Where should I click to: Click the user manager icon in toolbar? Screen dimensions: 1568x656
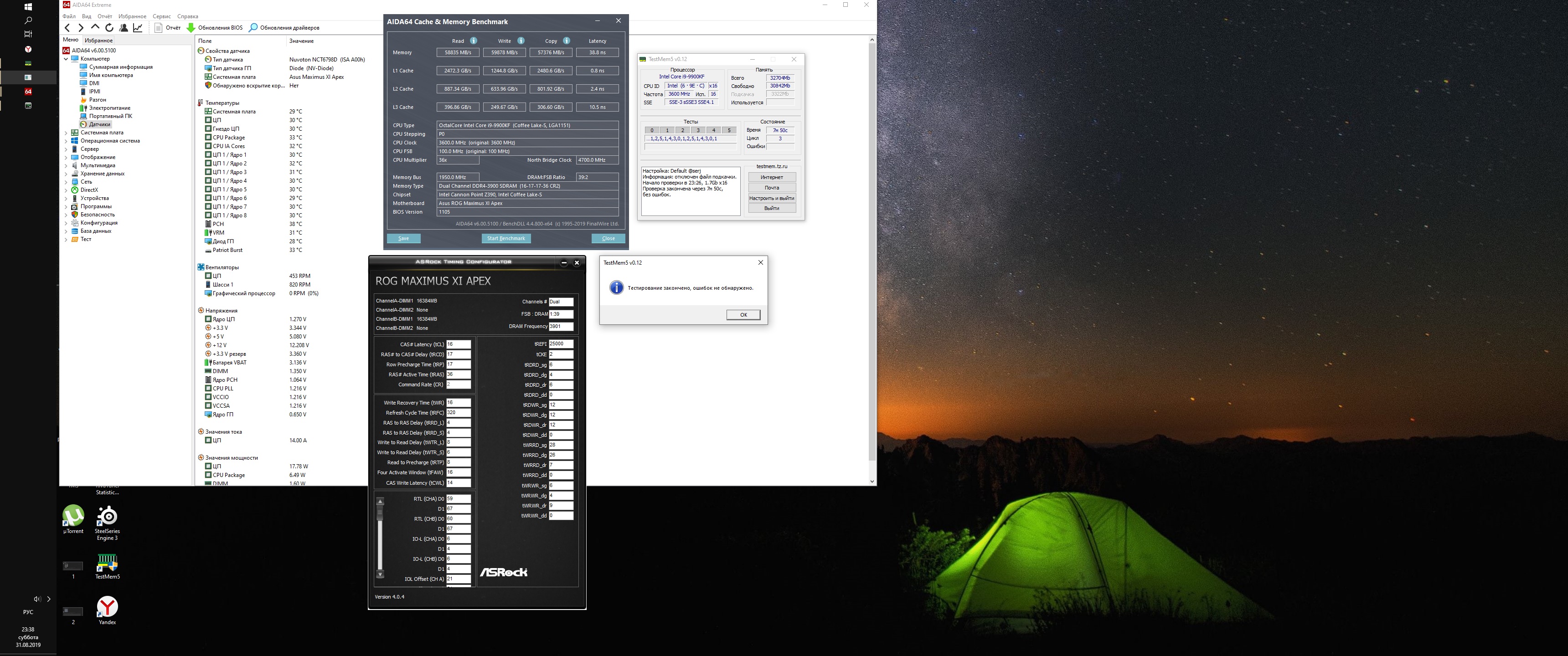[124, 27]
